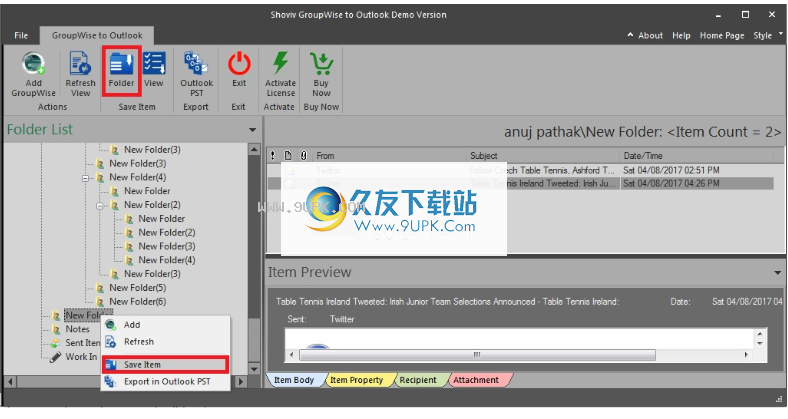The image size is (788, 419).
Task: Click the Buy Now cart icon
Action: pyautogui.click(x=321, y=64)
